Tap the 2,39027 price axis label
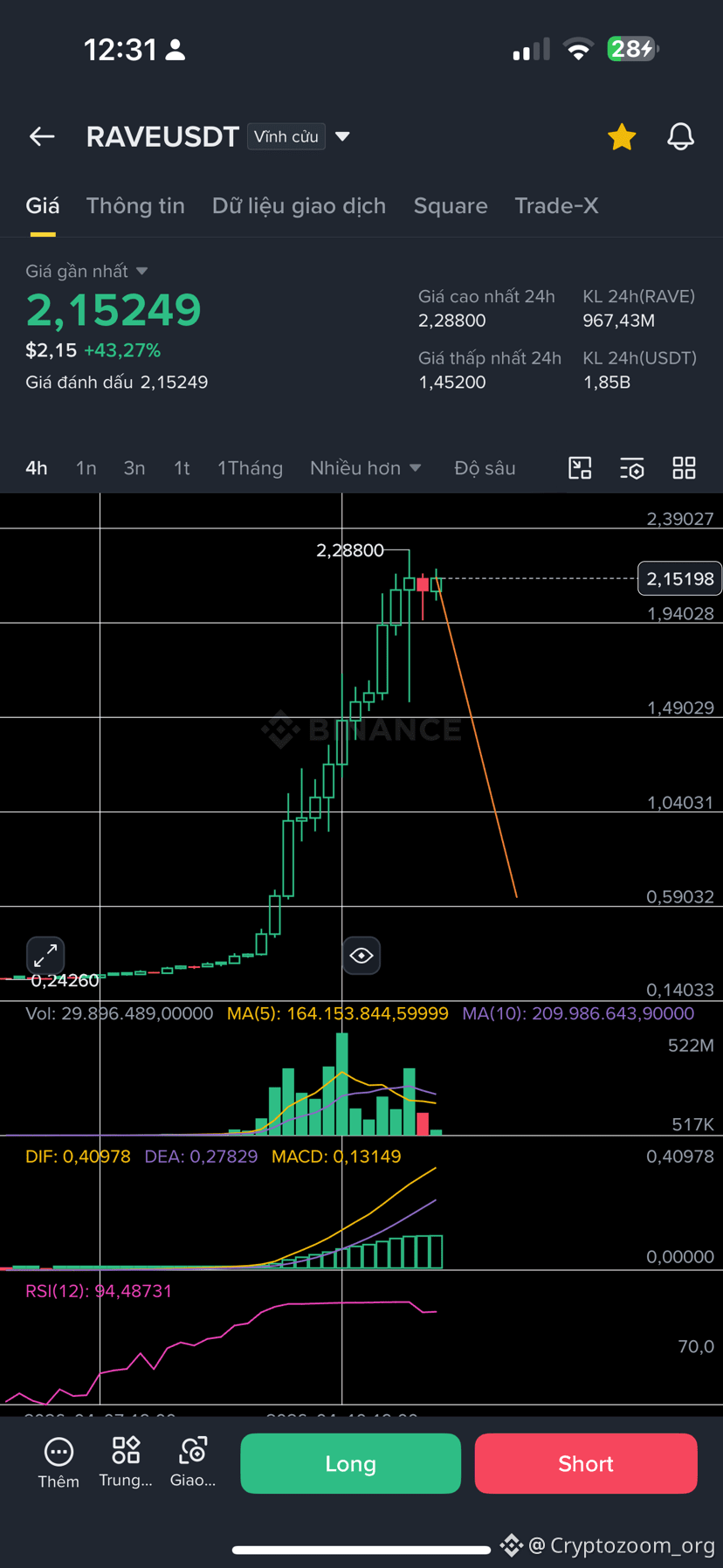723x1568 pixels. (x=680, y=519)
